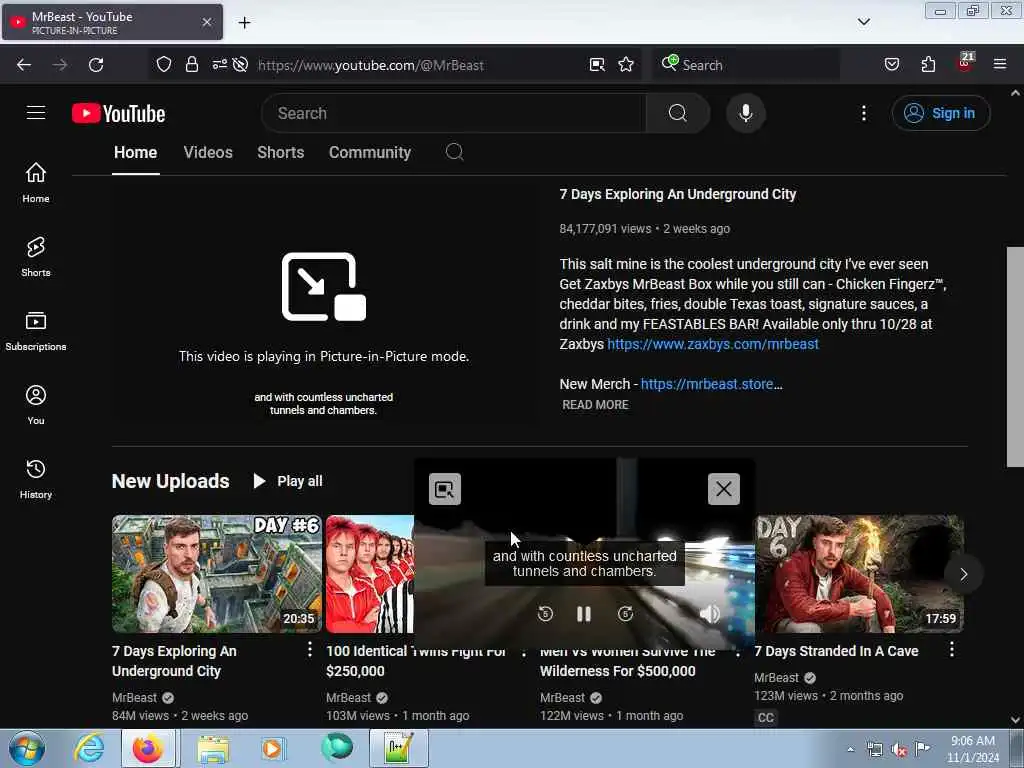Launch Internet Explorer from the taskbar

pos(89,748)
